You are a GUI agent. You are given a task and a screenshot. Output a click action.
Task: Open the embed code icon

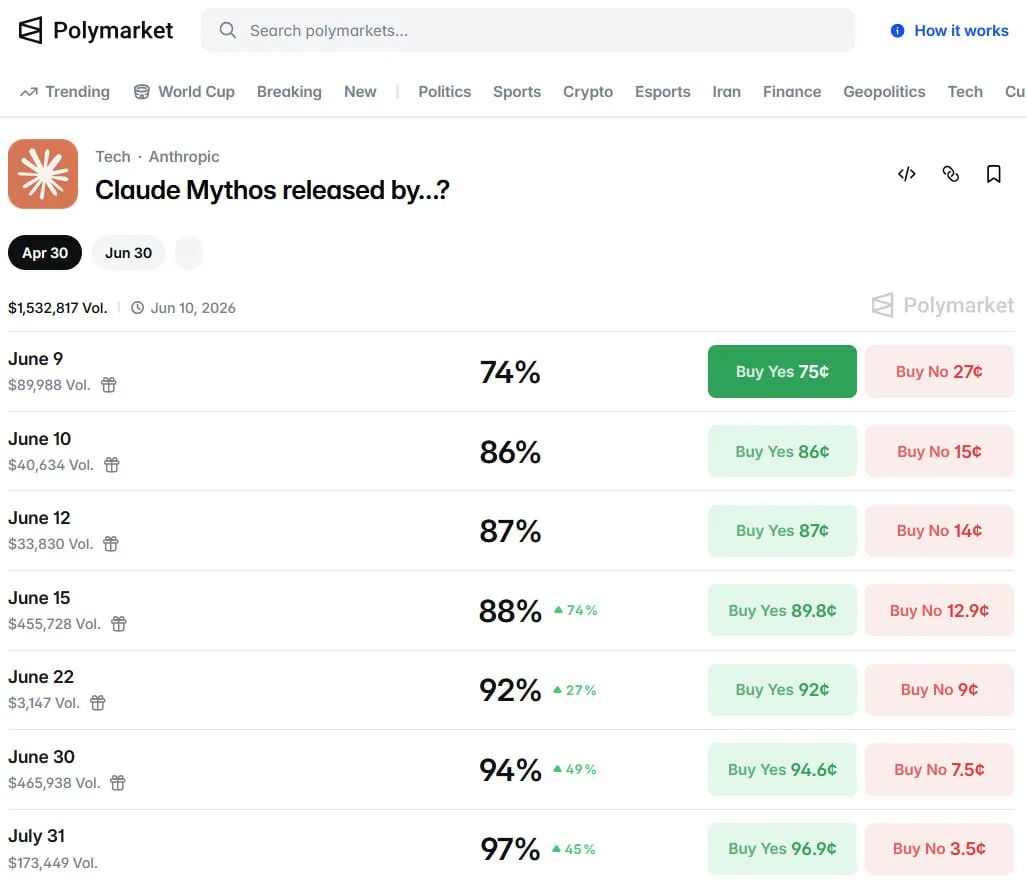pyautogui.click(x=906, y=174)
